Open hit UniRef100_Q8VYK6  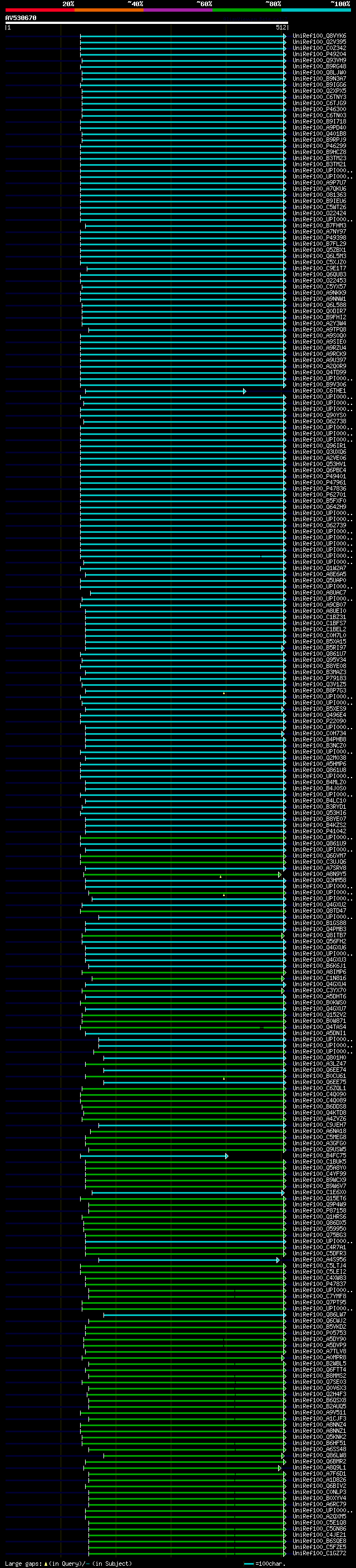319,36
